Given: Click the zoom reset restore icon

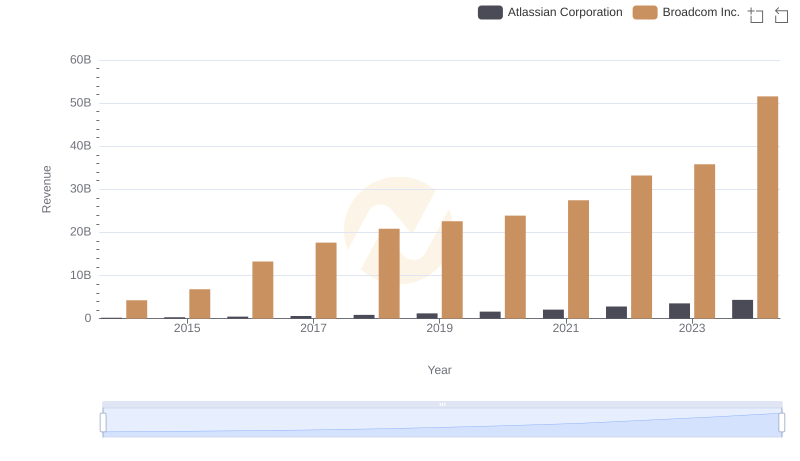Looking at the screenshot, I should (x=781, y=14).
